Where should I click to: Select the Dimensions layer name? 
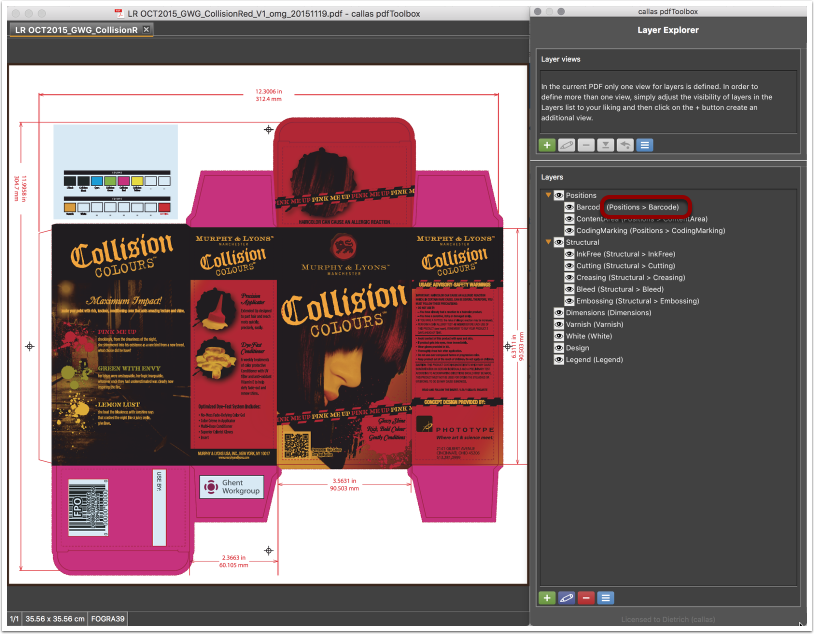[x=608, y=313]
